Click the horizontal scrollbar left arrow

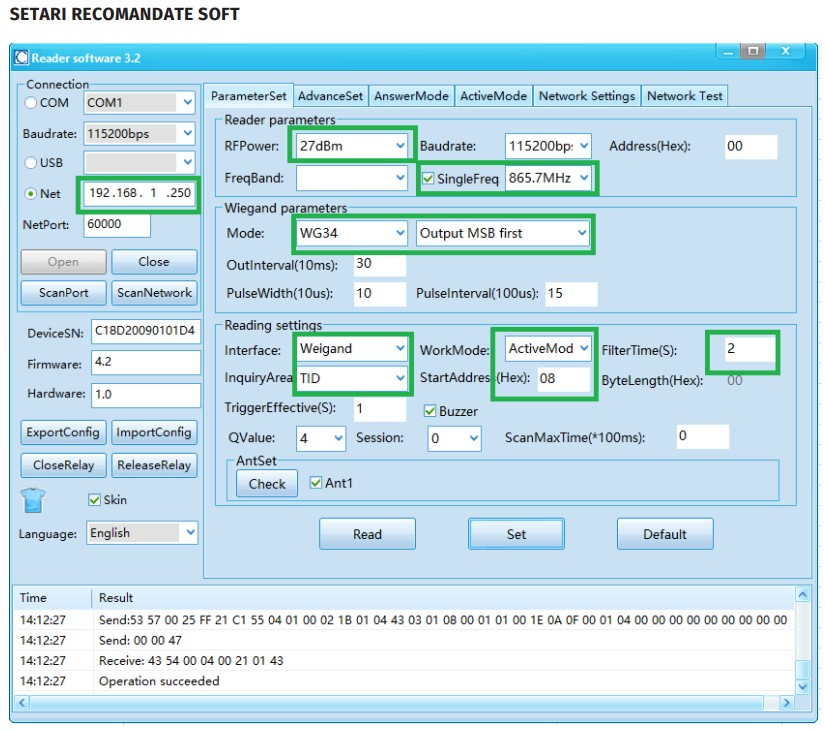pyautogui.click(x=22, y=703)
